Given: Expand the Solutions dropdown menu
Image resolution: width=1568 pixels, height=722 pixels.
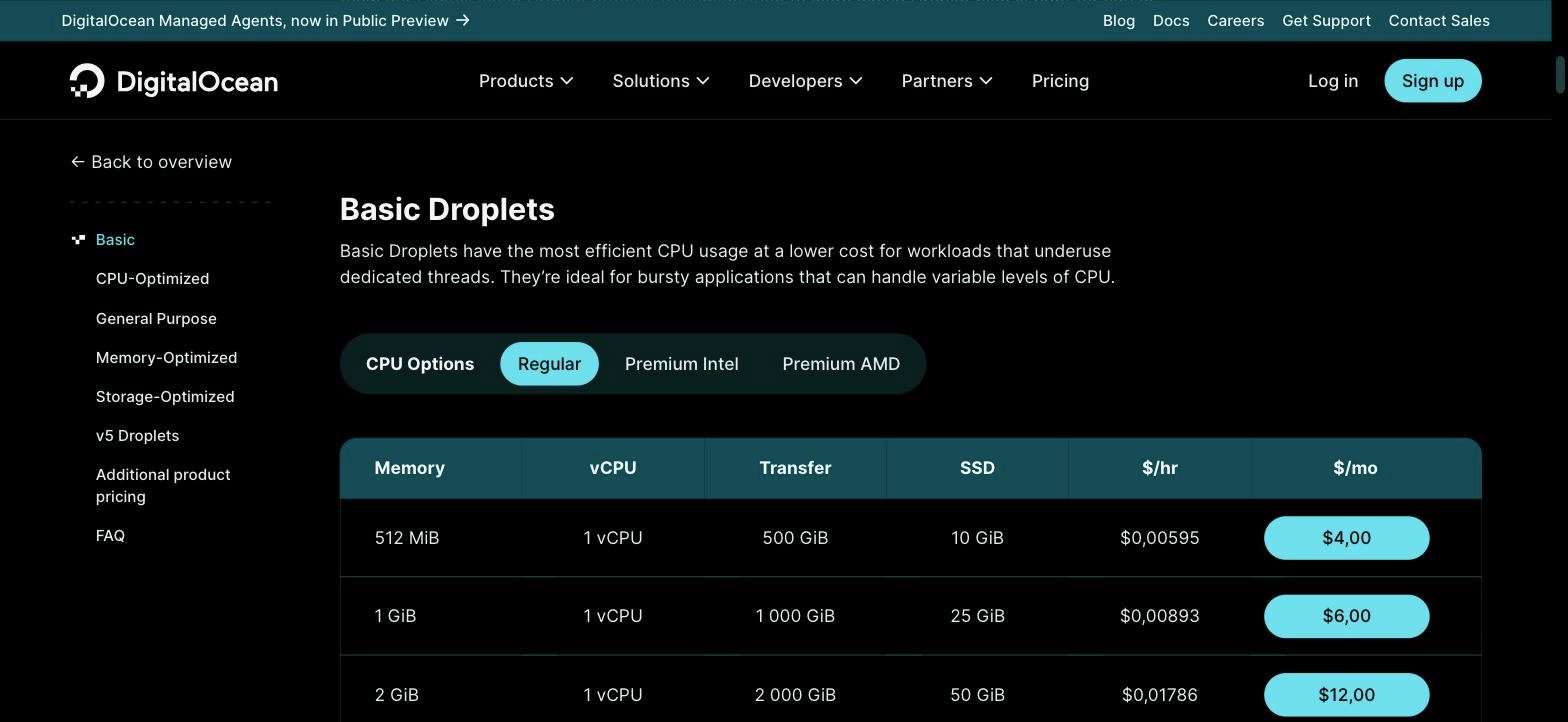Looking at the screenshot, I should pyautogui.click(x=661, y=81).
